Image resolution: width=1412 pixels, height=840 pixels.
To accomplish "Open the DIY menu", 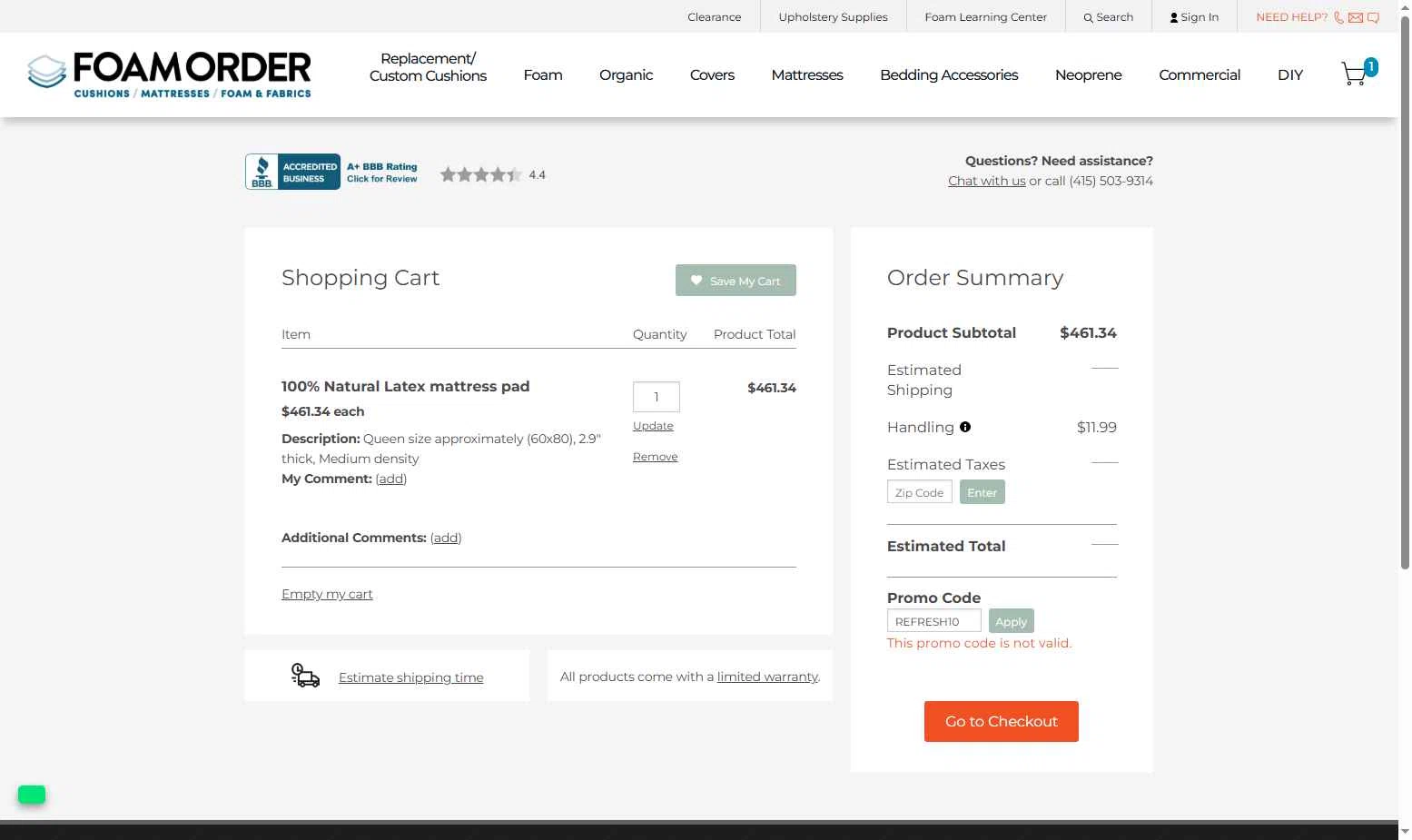I will pyautogui.click(x=1290, y=74).
